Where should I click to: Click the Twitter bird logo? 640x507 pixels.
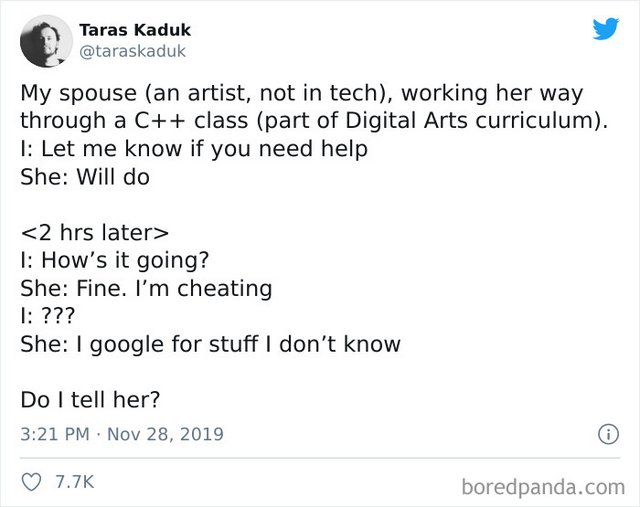tap(606, 29)
